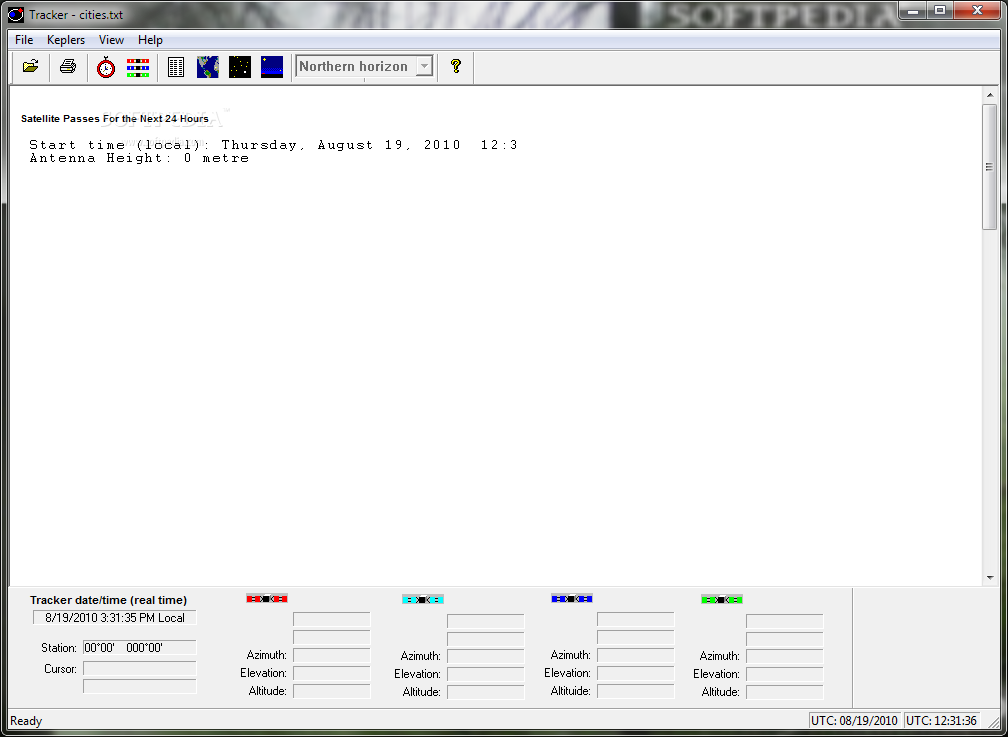Click the 'UTC: 08/19/2010' status pane
Screen dimensions: 1008x737
click(x=854, y=721)
